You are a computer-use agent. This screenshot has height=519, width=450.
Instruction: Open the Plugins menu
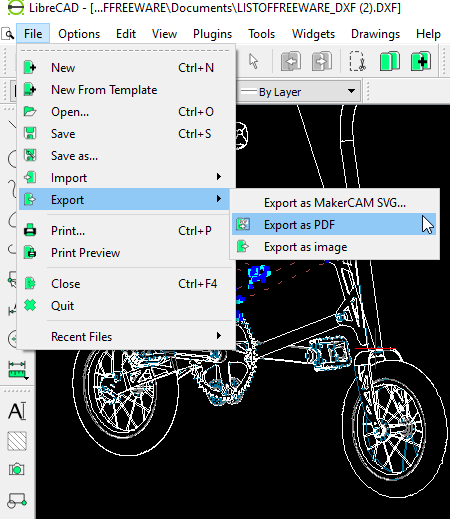212,34
